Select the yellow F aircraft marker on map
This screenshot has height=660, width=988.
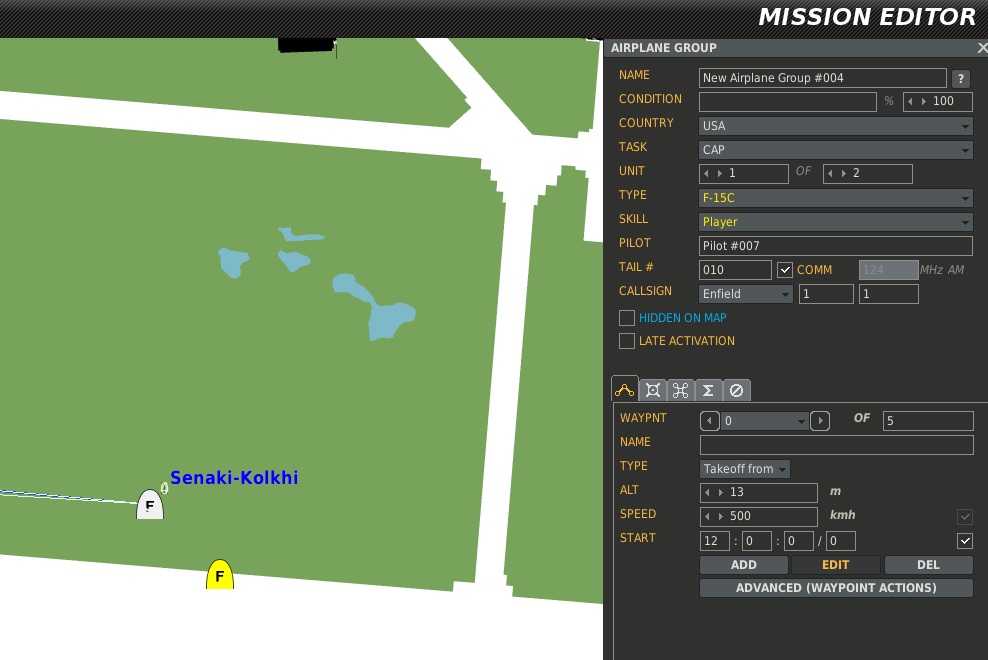[220, 574]
